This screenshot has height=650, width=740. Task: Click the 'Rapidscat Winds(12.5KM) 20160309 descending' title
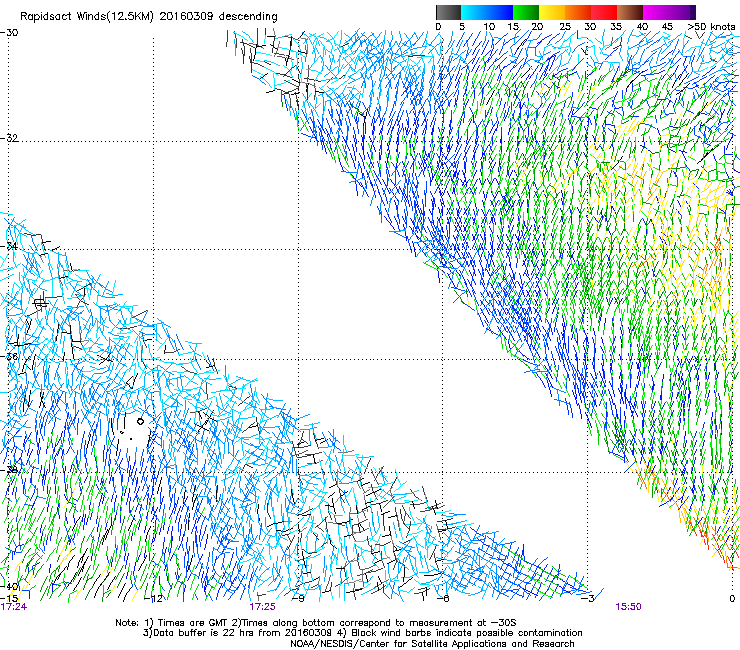[149, 17]
